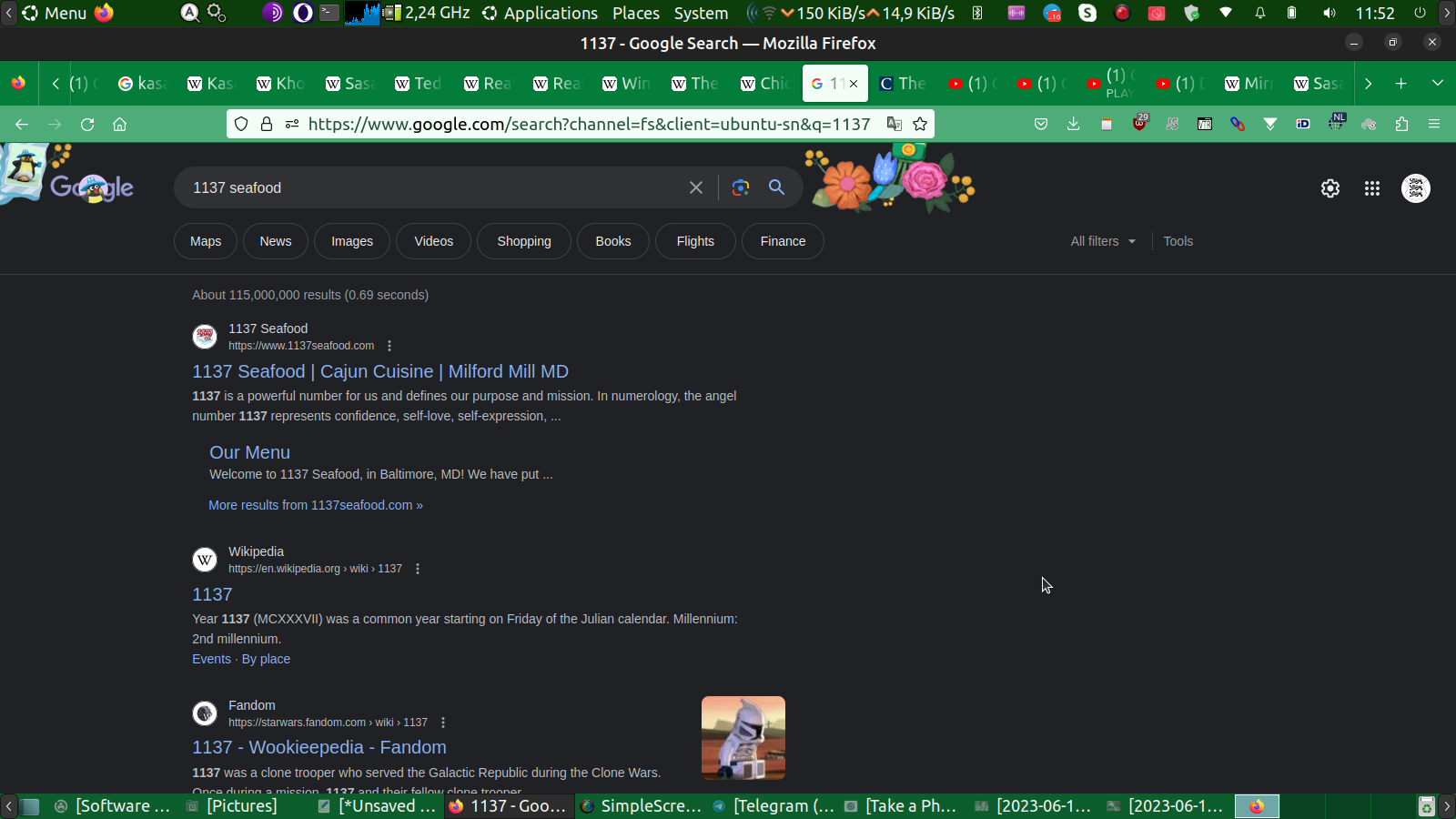Viewport: 1456px width, 819px height.
Task: Open the Events sublink
Action: point(211,659)
